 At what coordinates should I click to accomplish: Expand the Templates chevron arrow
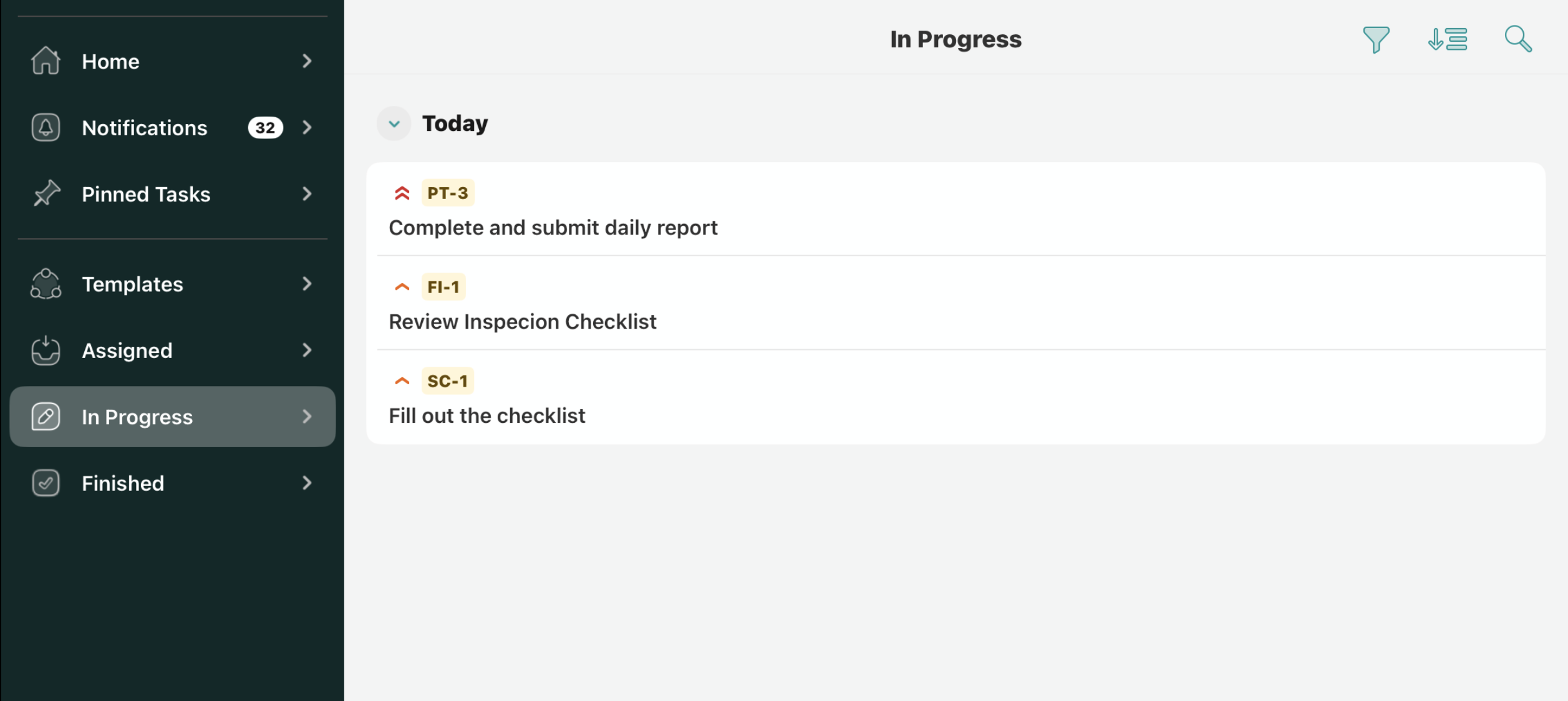[307, 284]
